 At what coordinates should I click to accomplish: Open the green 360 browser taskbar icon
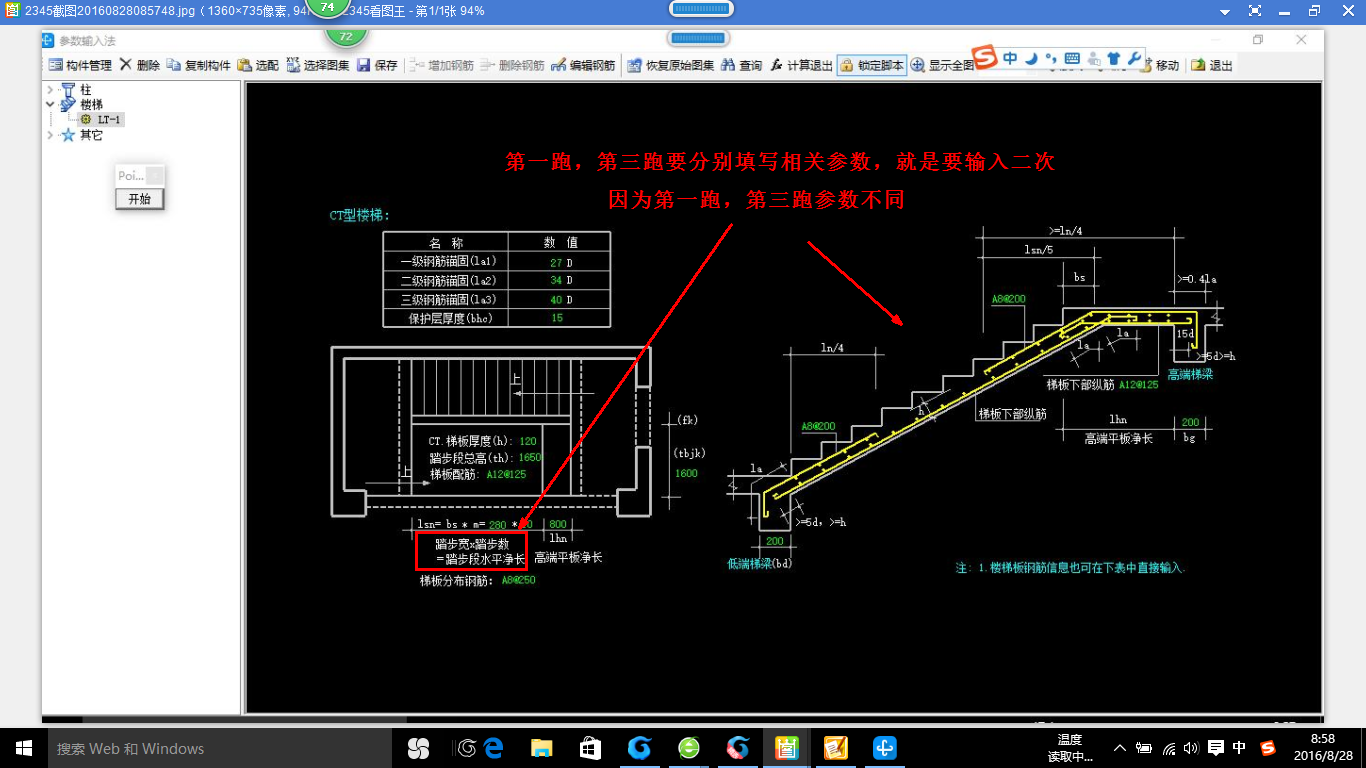pos(689,748)
